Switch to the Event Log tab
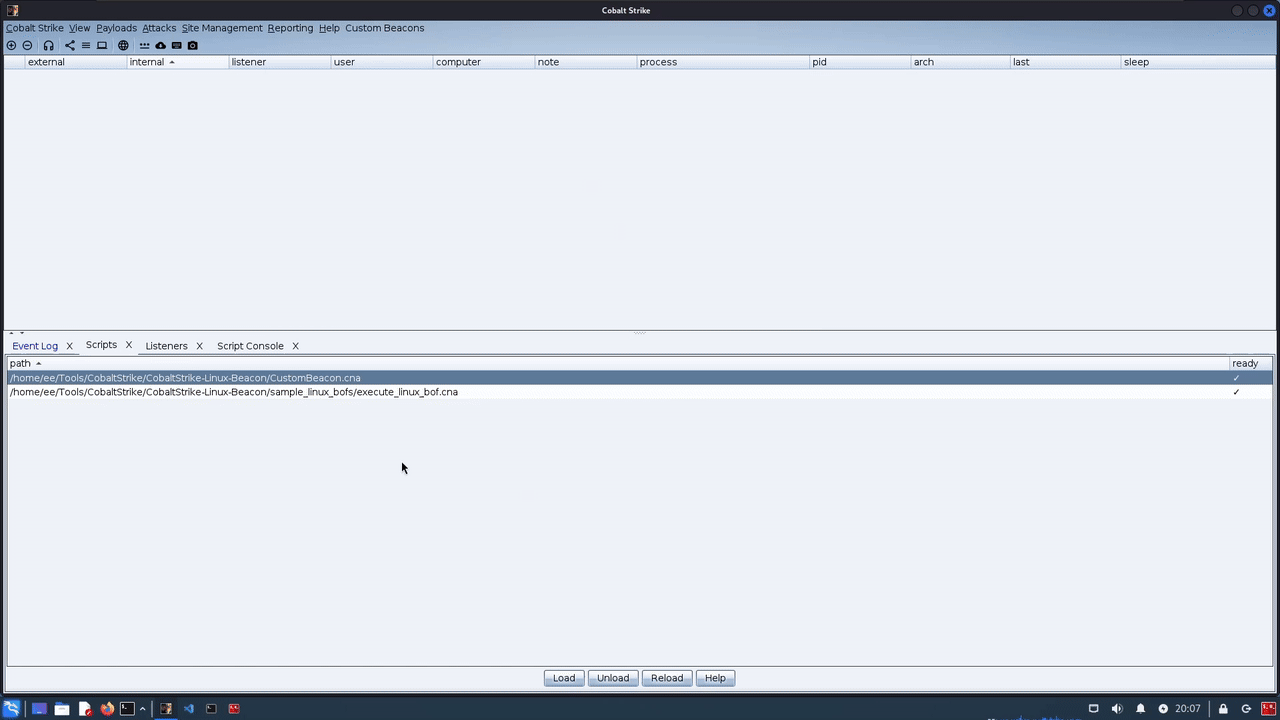Screen dimensions: 1280x720 coord(35,346)
